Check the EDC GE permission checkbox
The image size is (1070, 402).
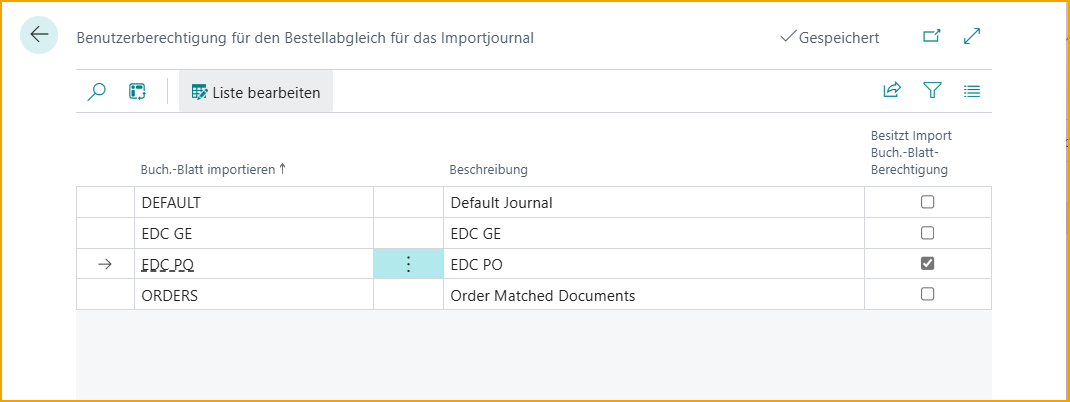tap(928, 233)
